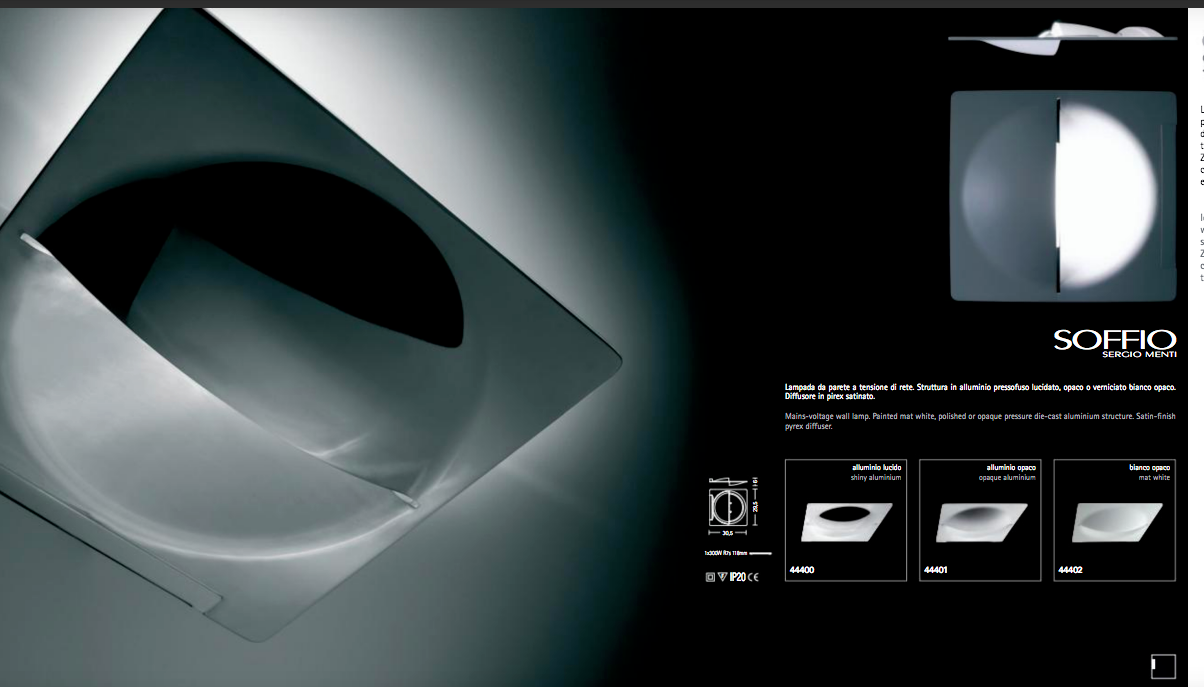1204x687 pixels.
Task: Click the English 'Mains-voltage wall lamp' description
Action: (980, 420)
